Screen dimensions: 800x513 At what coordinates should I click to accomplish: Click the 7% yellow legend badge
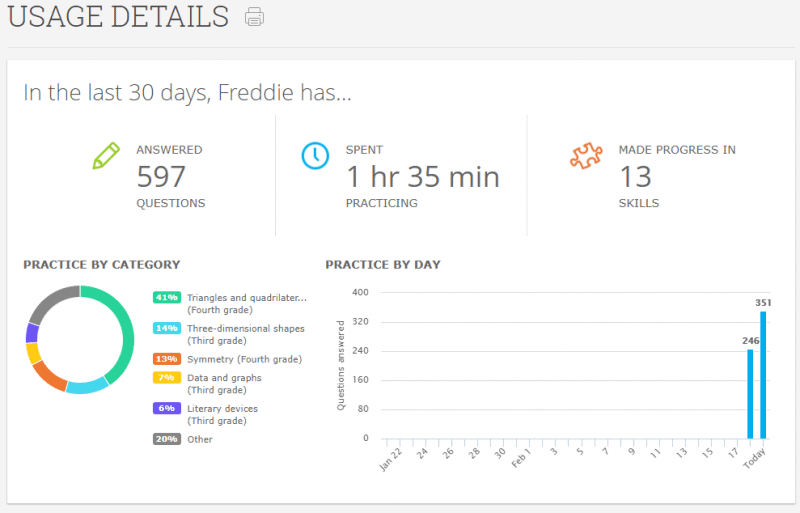[x=166, y=378]
